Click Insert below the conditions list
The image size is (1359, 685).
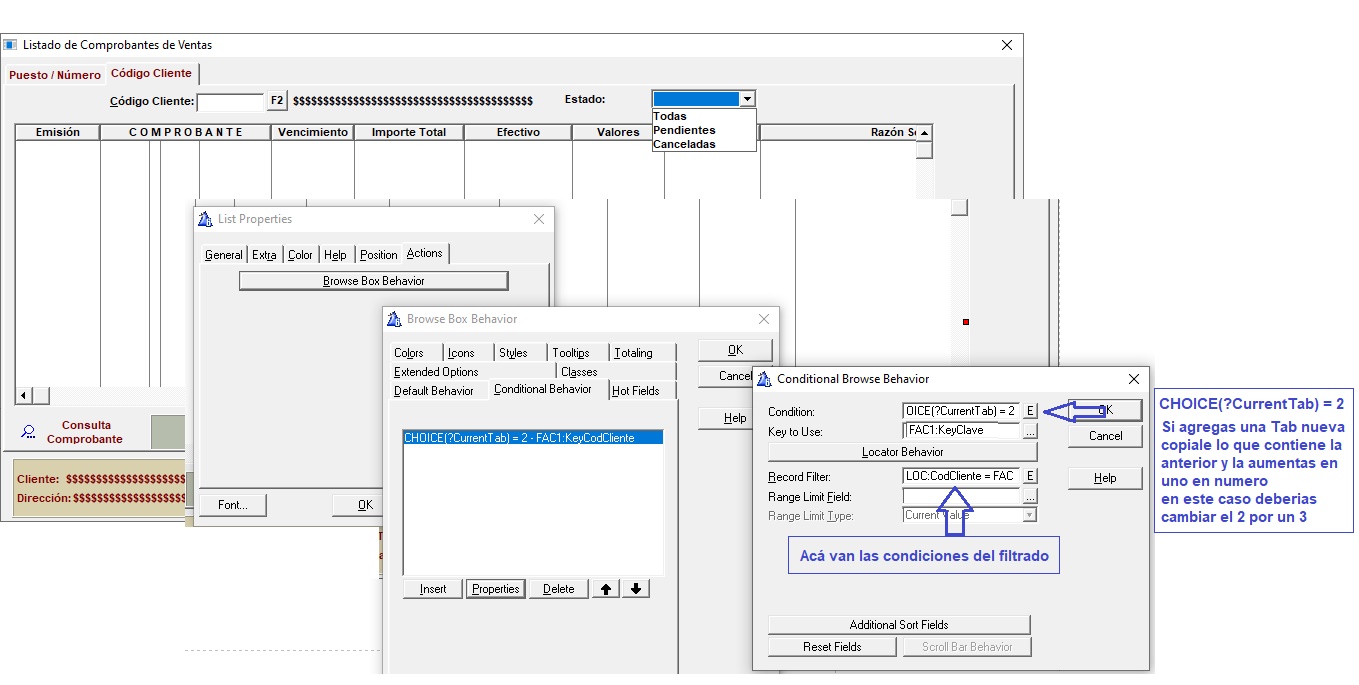tap(433, 589)
